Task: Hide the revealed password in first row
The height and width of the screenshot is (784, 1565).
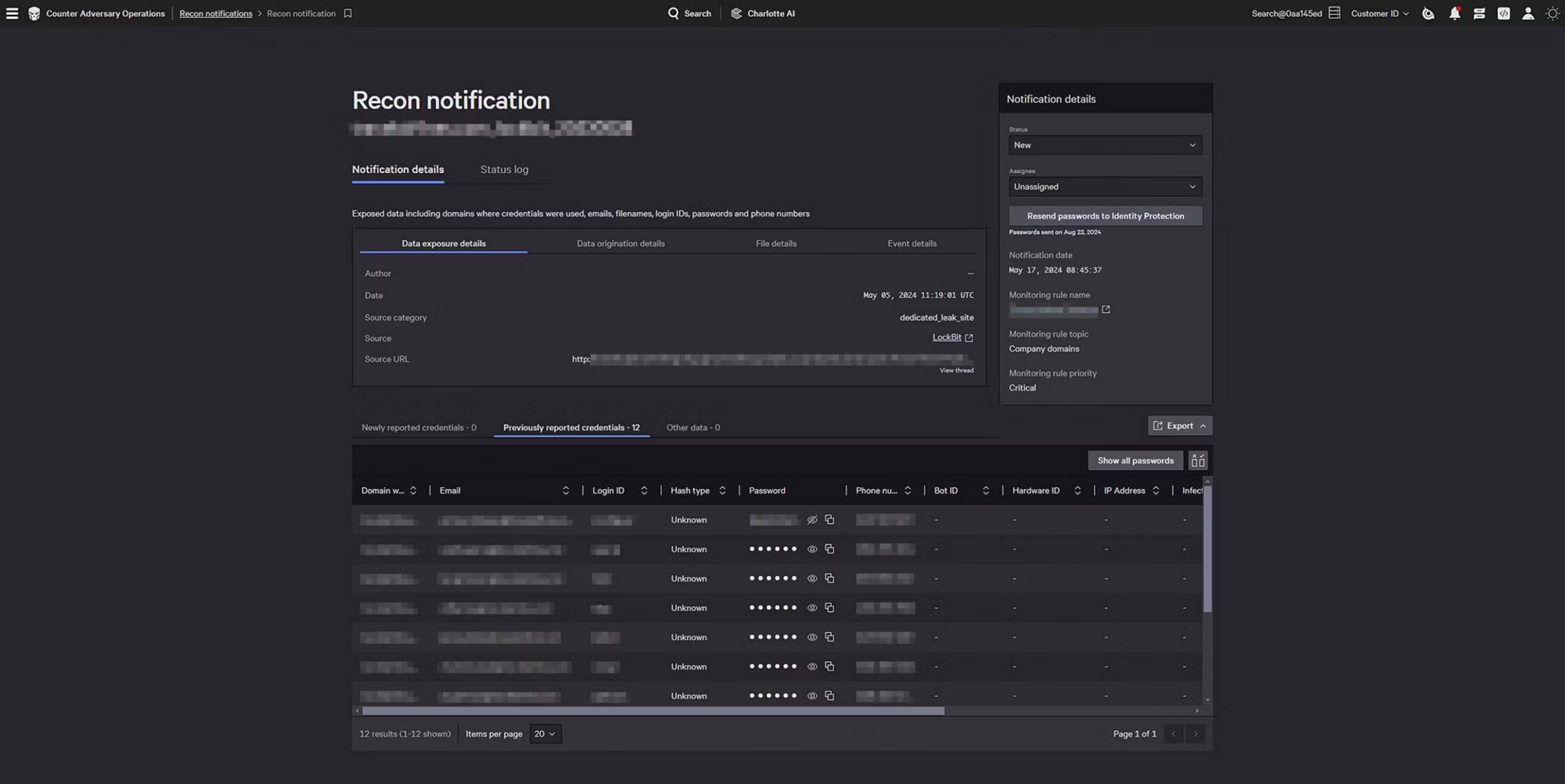Action: (812, 520)
